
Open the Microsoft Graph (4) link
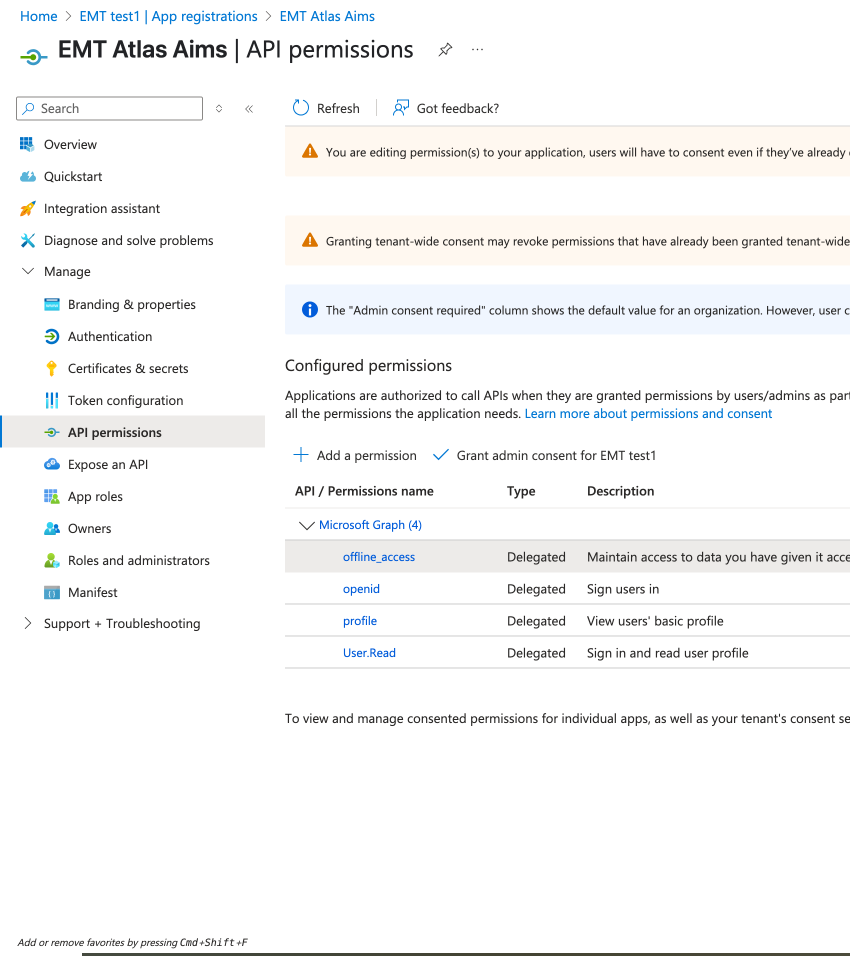click(370, 525)
